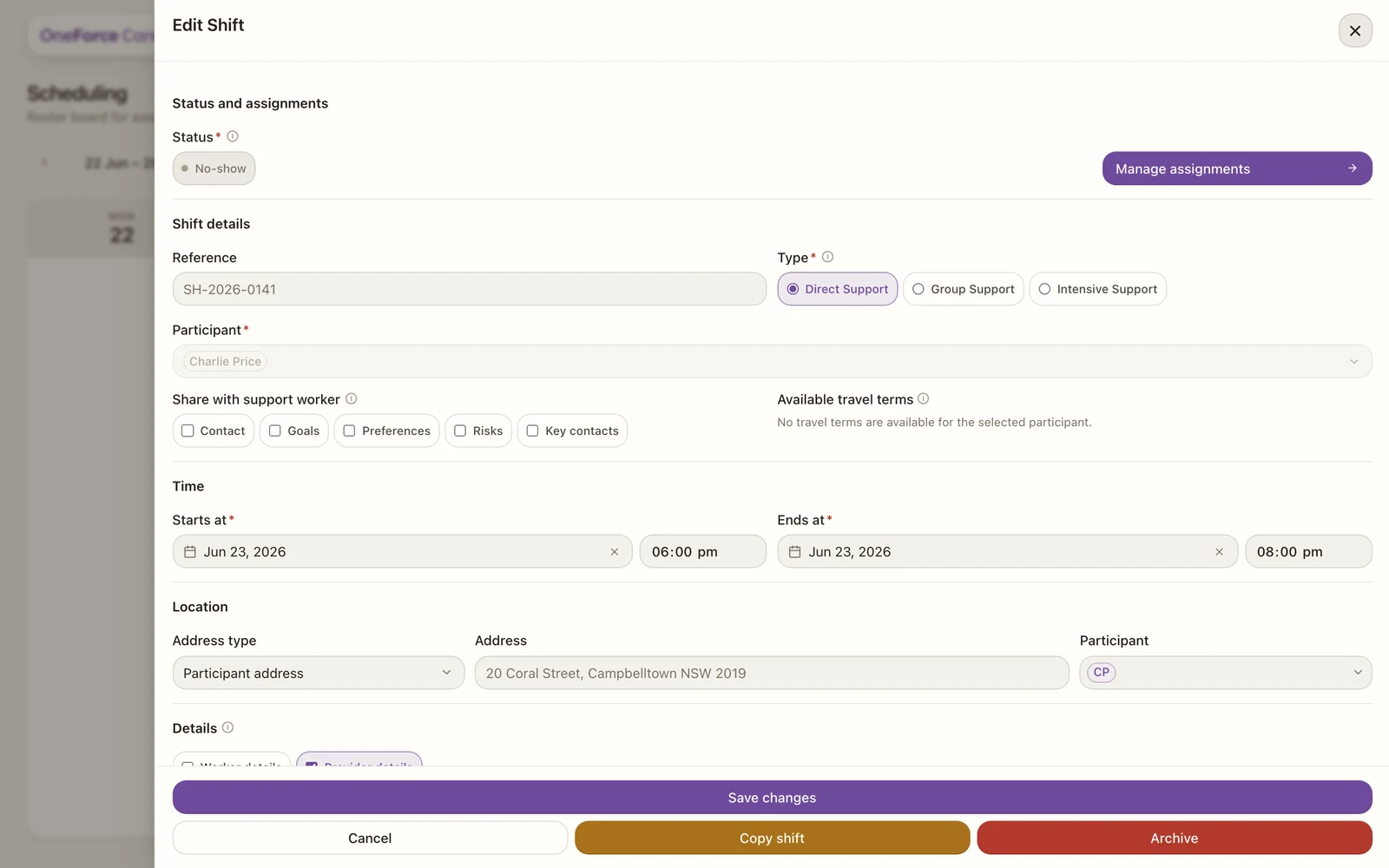Click the Reference field SH-2026-0141
1389x868 pixels.
pyautogui.click(x=469, y=289)
